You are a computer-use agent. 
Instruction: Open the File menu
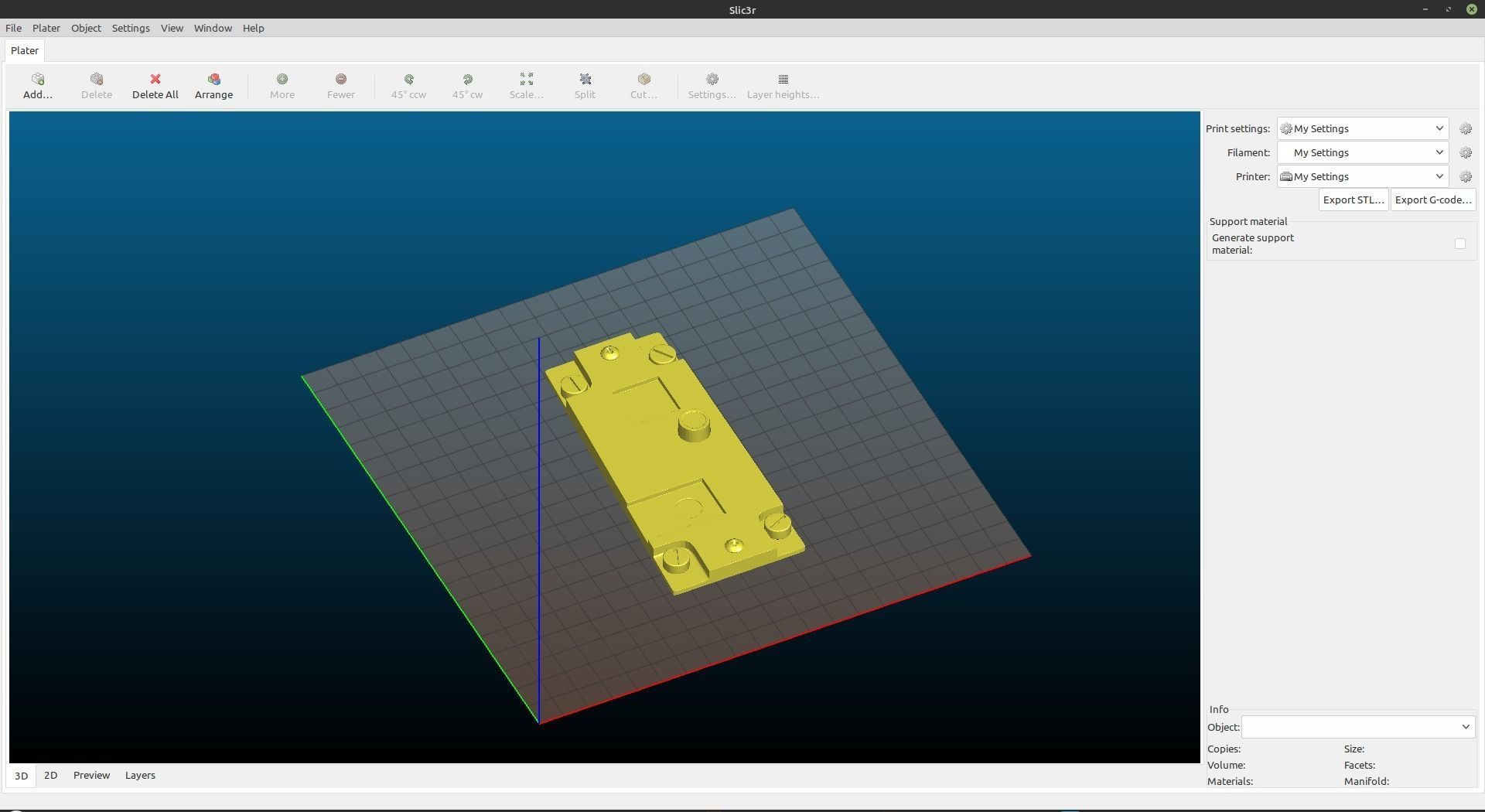click(x=13, y=28)
